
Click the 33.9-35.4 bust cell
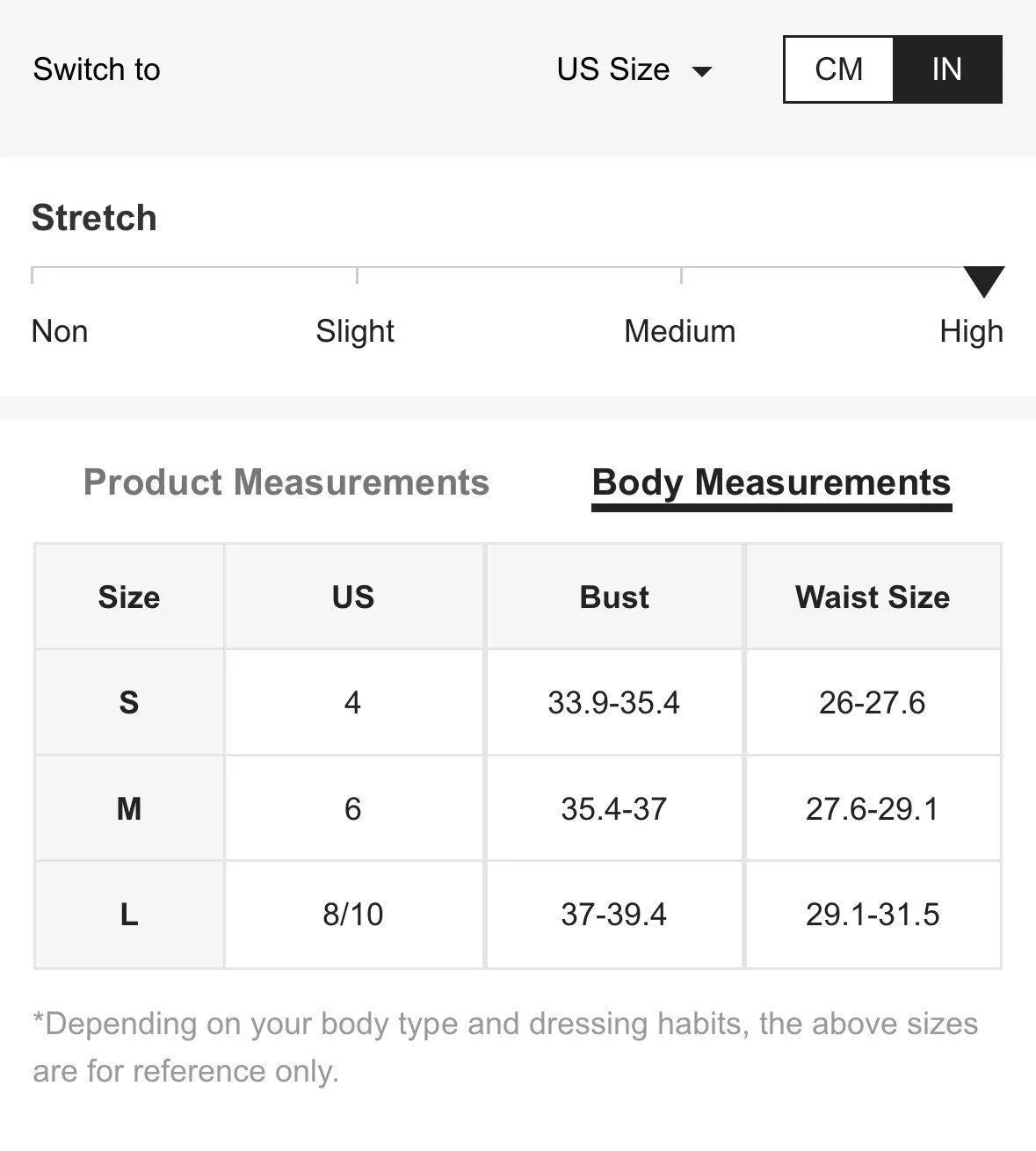coord(614,703)
